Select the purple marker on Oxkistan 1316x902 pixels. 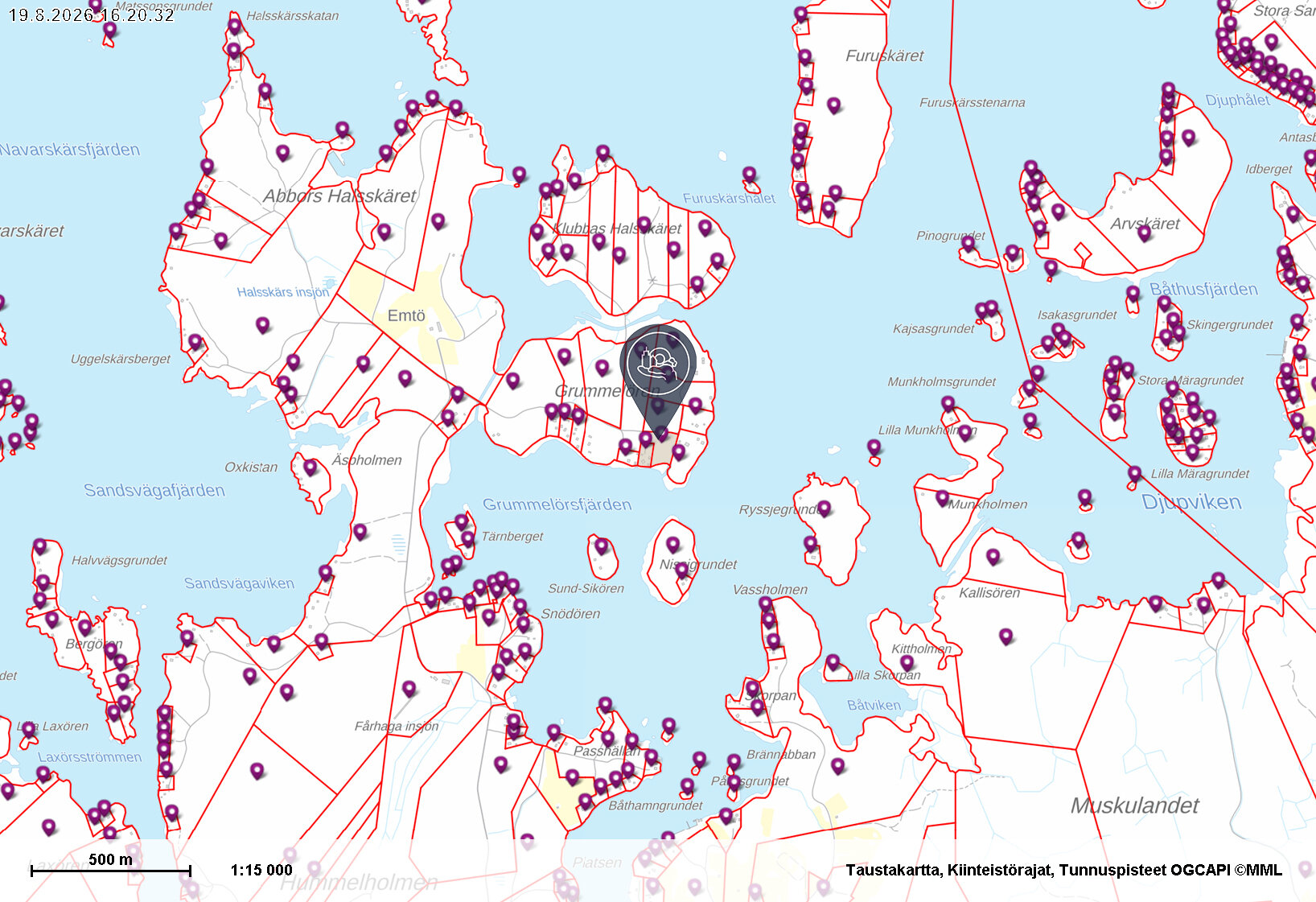(x=310, y=467)
